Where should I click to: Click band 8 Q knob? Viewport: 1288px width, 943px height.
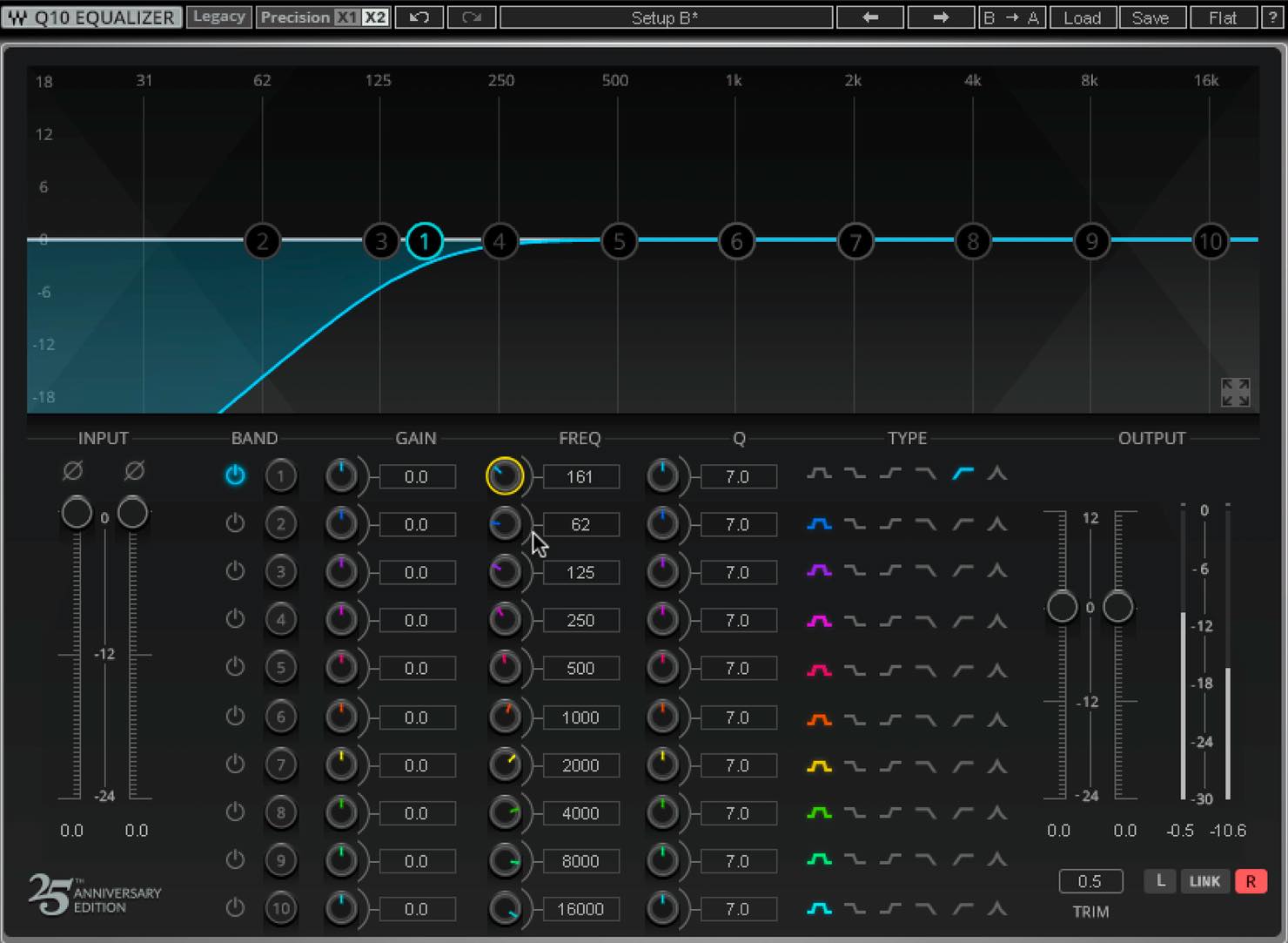click(x=662, y=812)
